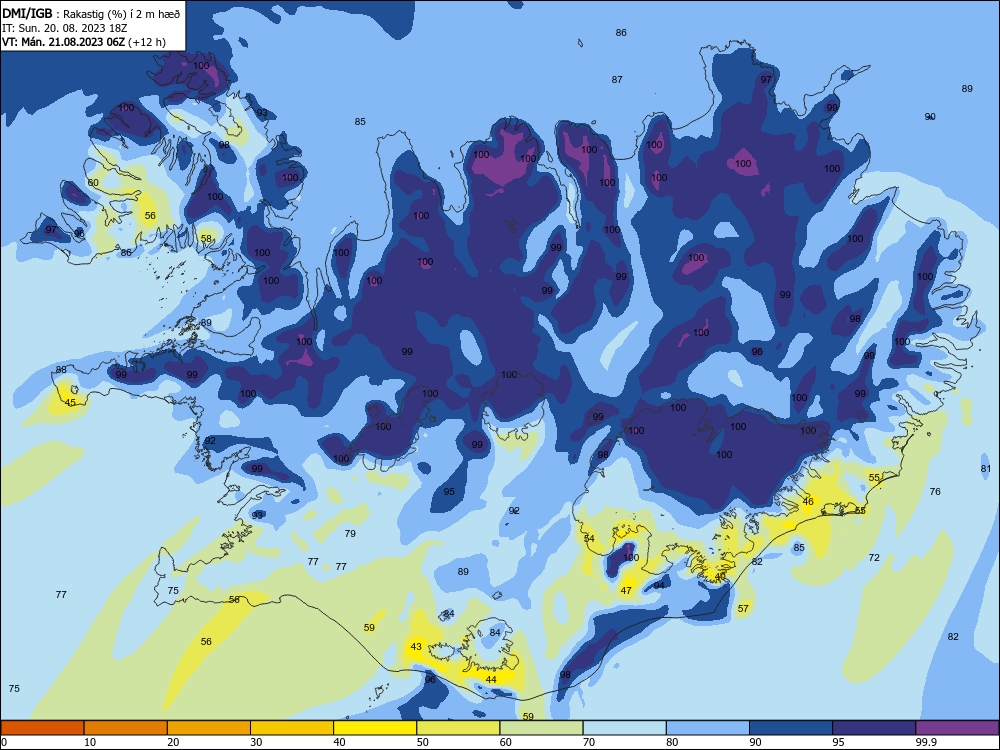The height and width of the screenshot is (750, 1000).
Task: Select the 60 value in the Westfjords
Action: coord(93,182)
